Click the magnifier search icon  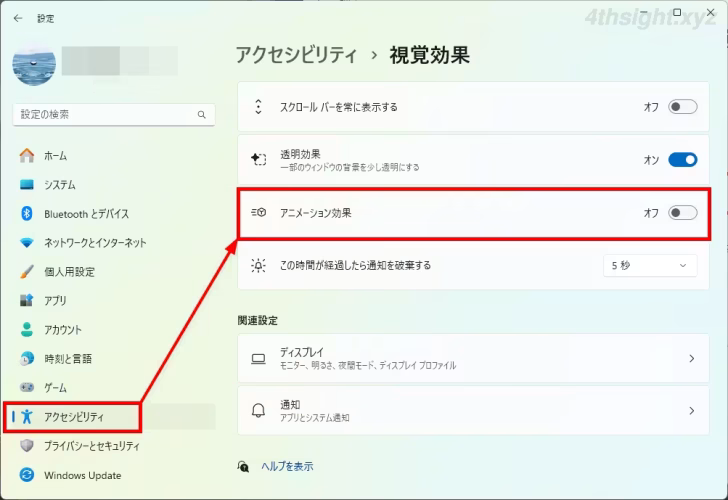tap(202, 114)
